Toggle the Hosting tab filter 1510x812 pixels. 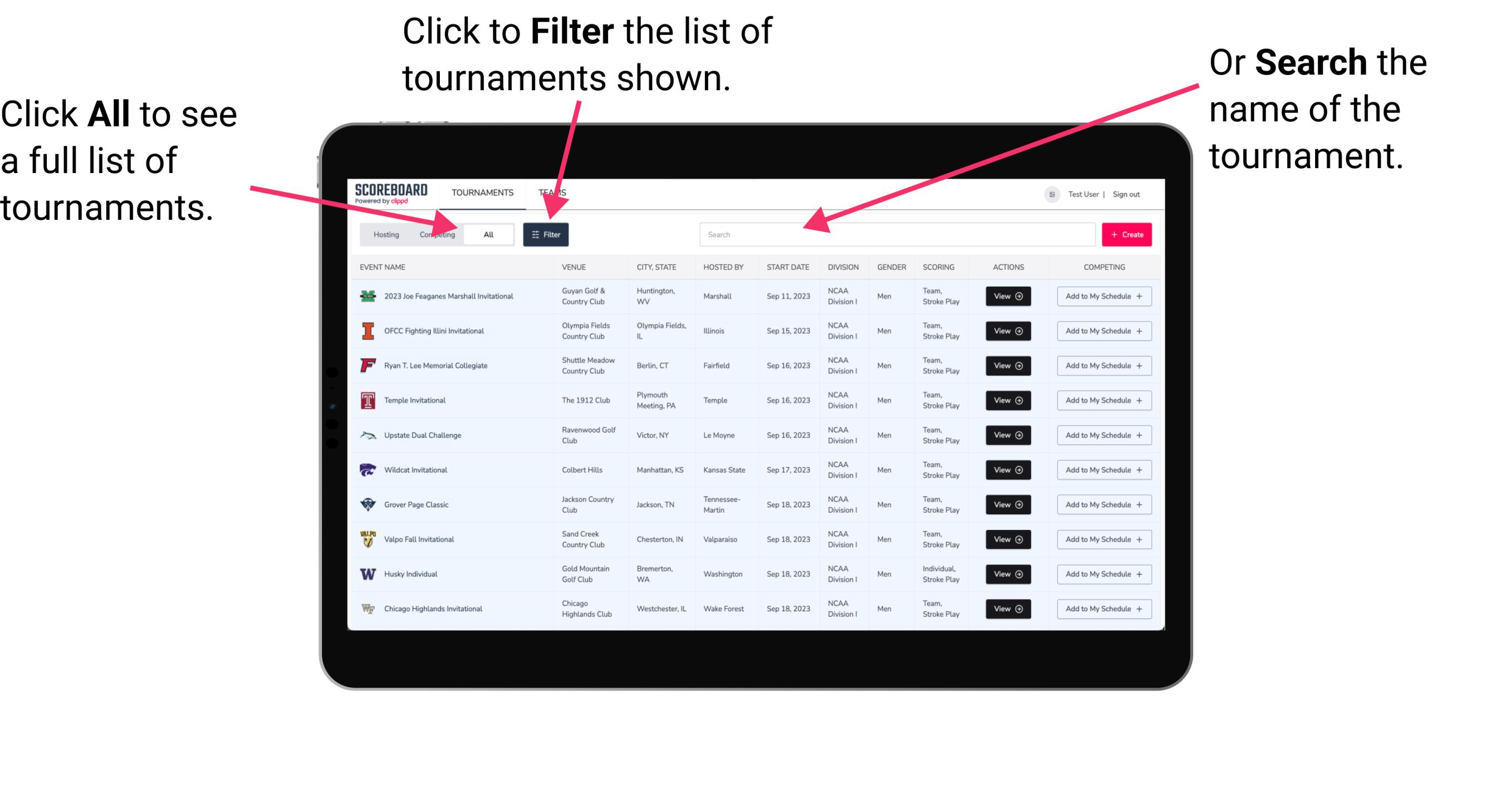384,234
